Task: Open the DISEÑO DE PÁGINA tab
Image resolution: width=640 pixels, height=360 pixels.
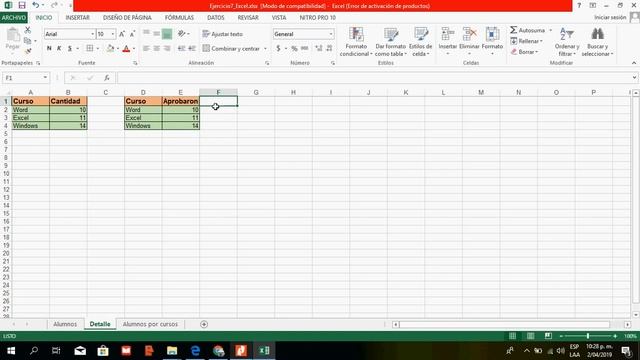Action: coord(127,18)
